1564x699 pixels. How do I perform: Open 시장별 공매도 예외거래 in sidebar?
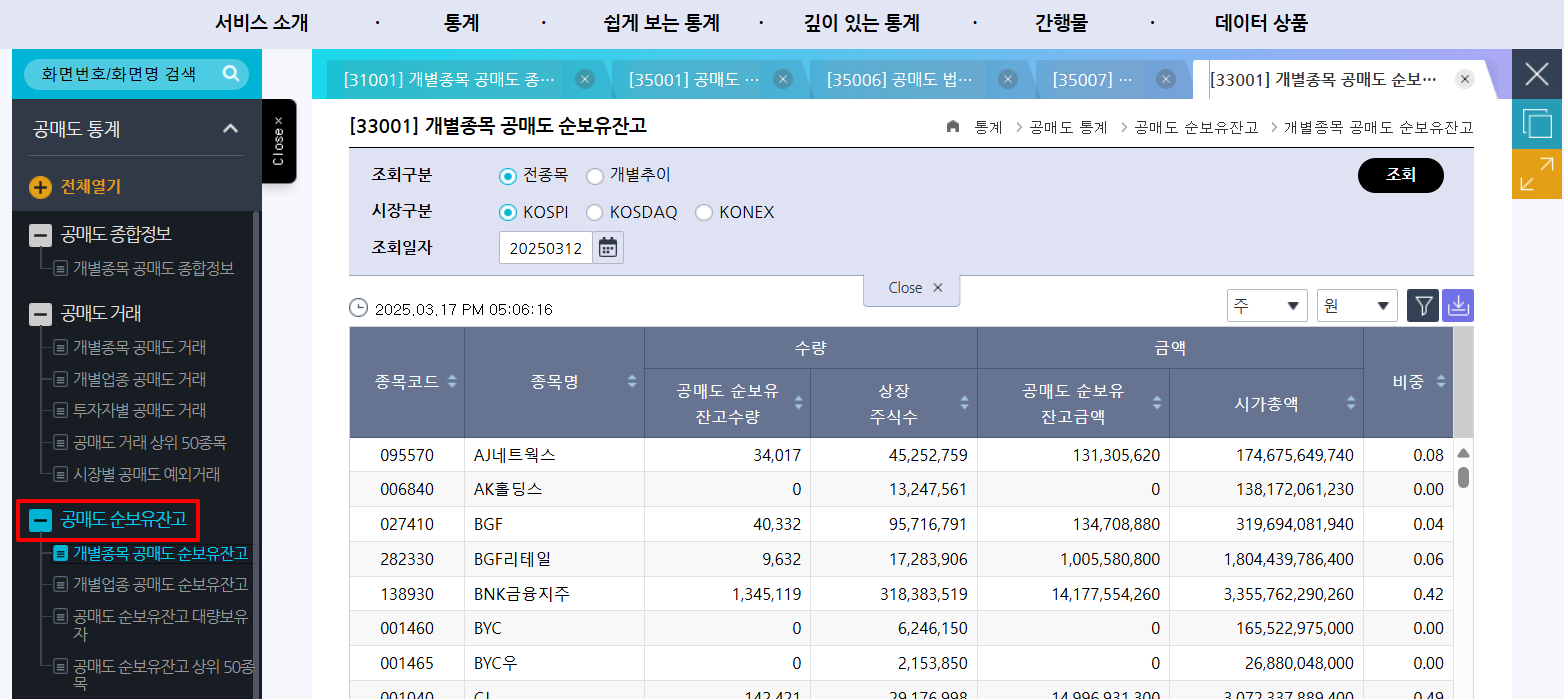tap(146, 474)
